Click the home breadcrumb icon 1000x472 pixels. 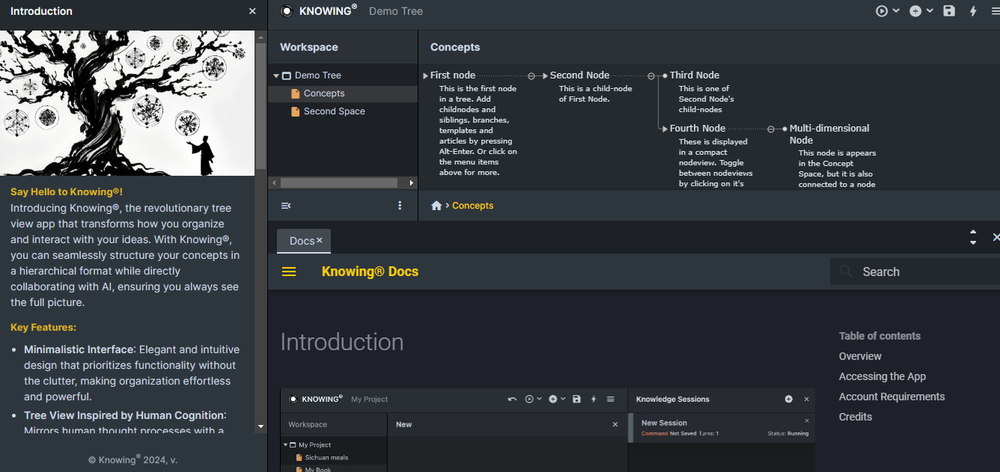point(436,205)
